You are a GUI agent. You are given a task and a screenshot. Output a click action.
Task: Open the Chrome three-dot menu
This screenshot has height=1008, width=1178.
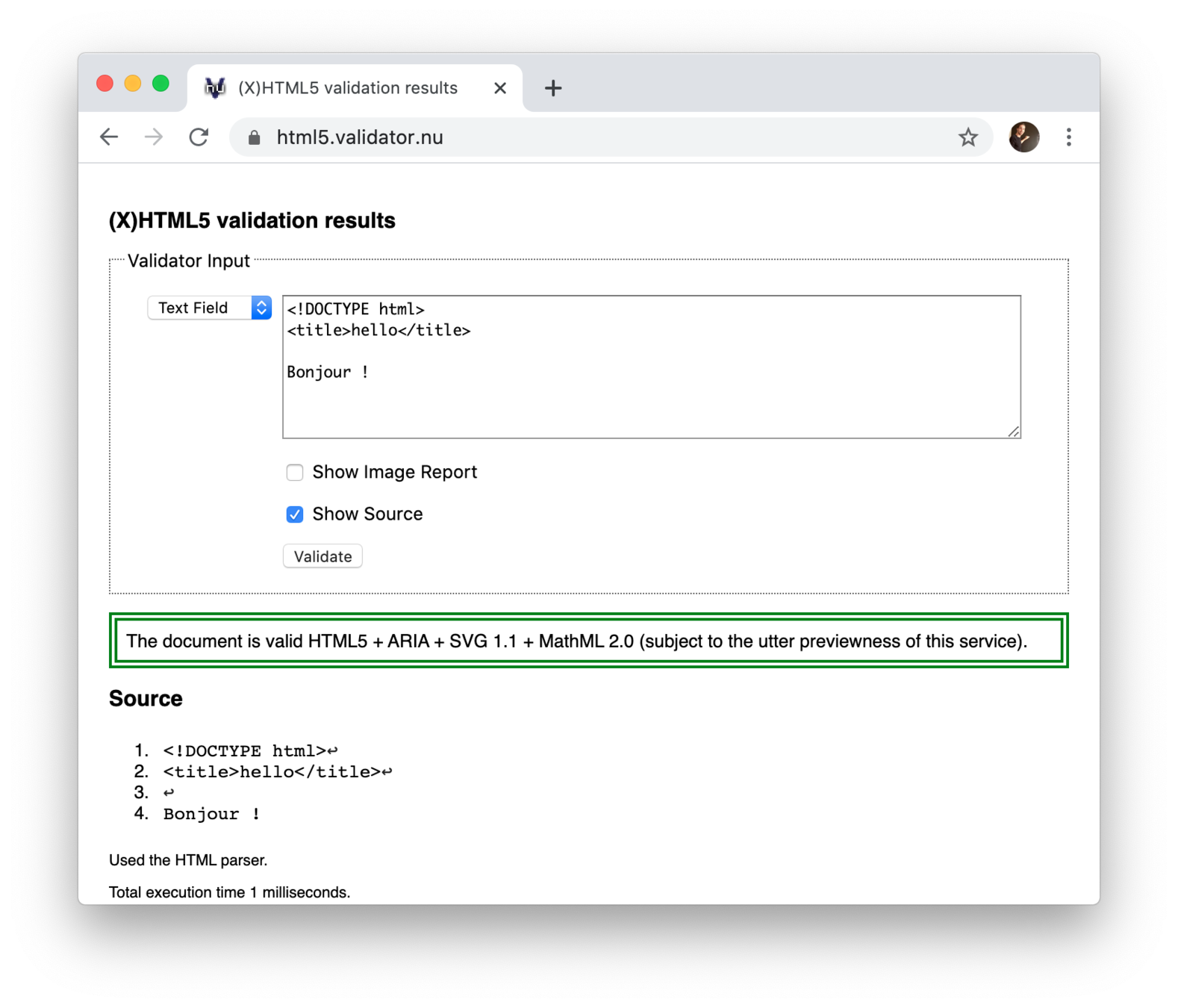click(x=1068, y=137)
